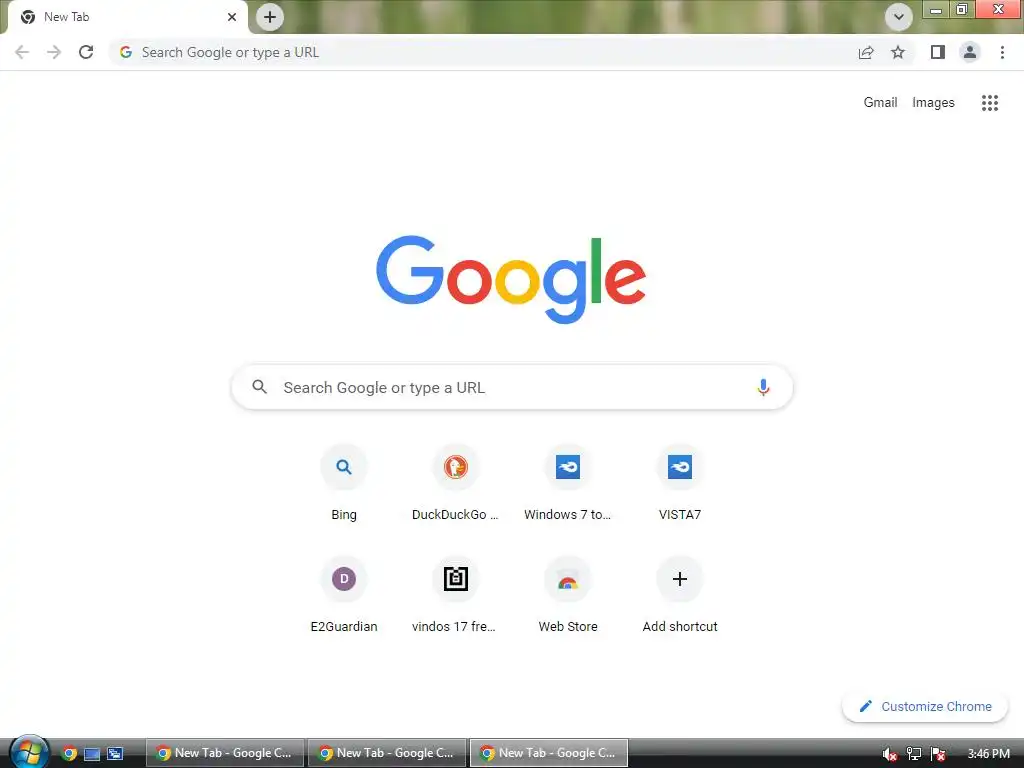This screenshot has height=768, width=1024.
Task: Open the Bing shortcut
Action: point(344,484)
